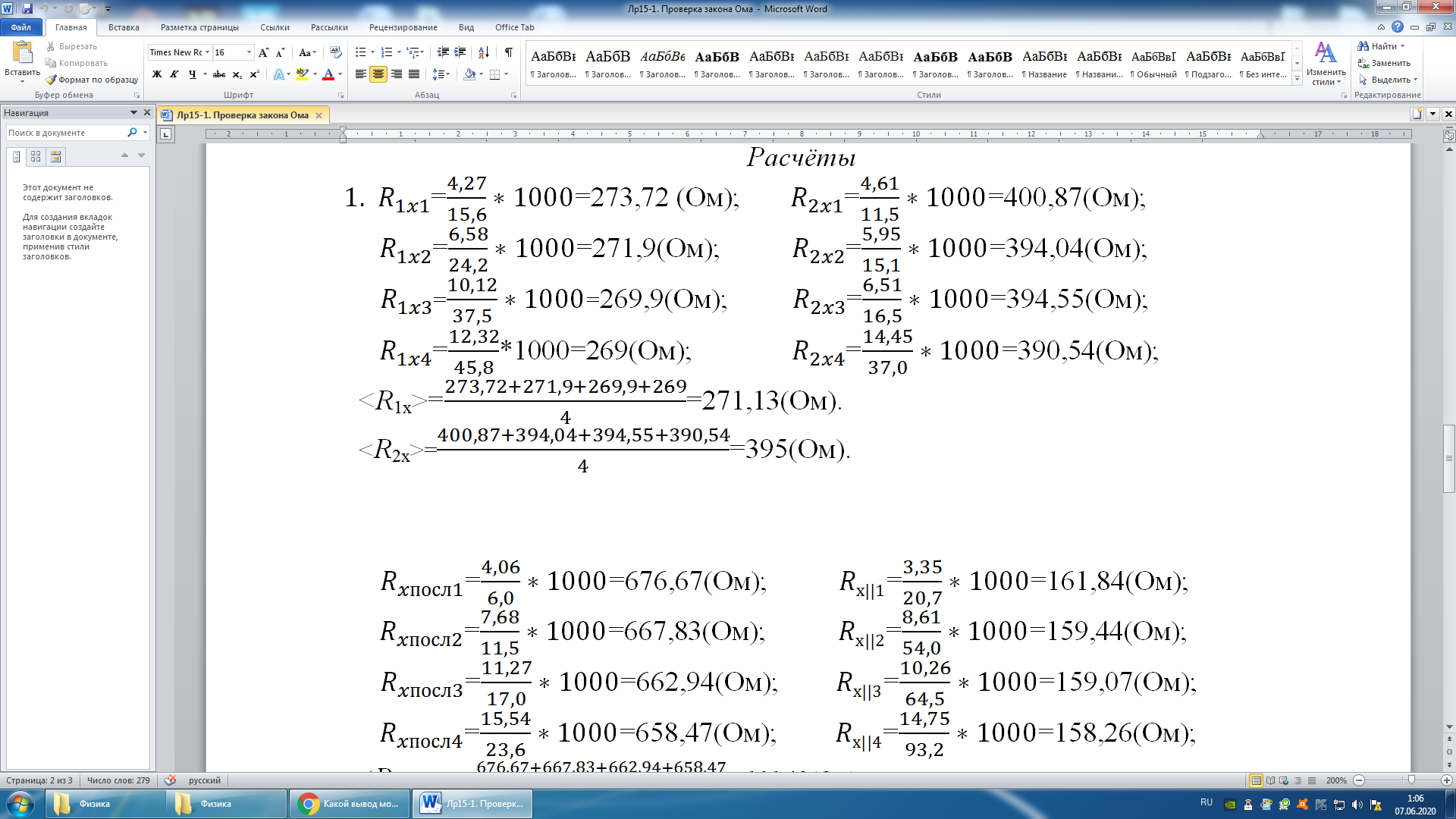Open change case Aa dropdown
This screenshot has width=1456, height=819.
(x=306, y=52)
